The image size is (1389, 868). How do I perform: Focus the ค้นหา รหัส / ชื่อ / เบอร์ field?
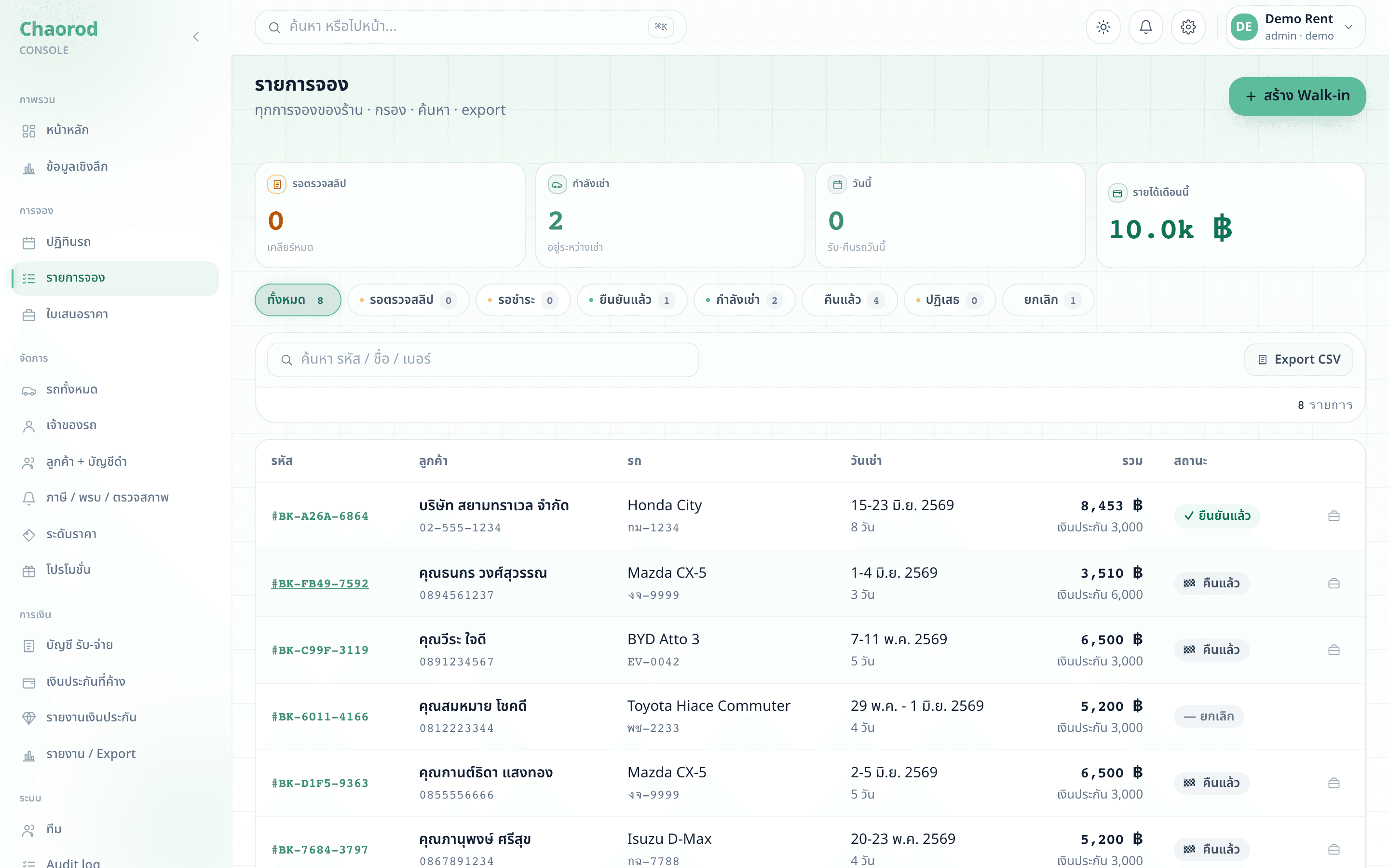click(x=483, y=359)
